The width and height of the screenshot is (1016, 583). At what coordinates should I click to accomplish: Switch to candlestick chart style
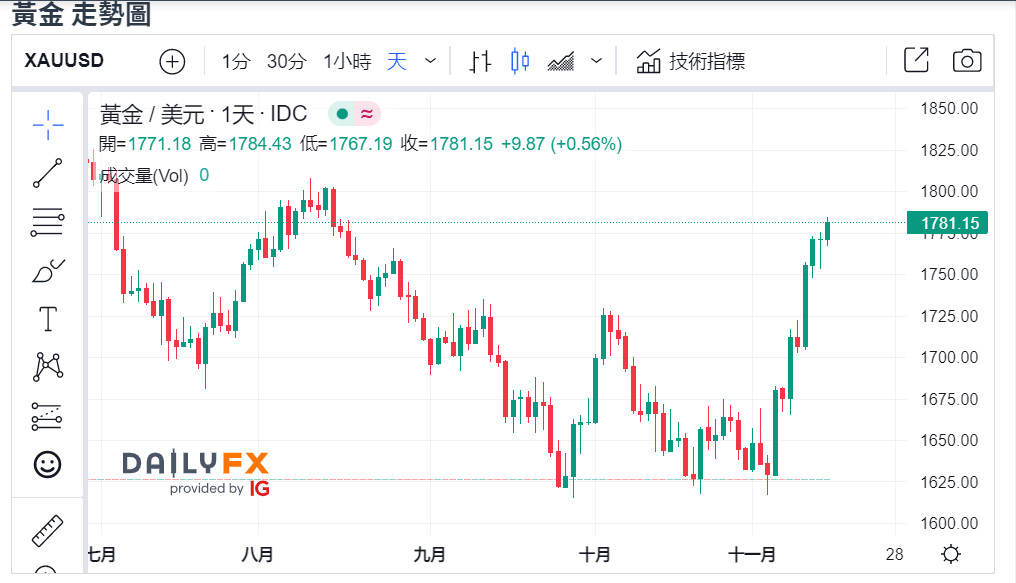pyautogui.click(x=519, y=61)
